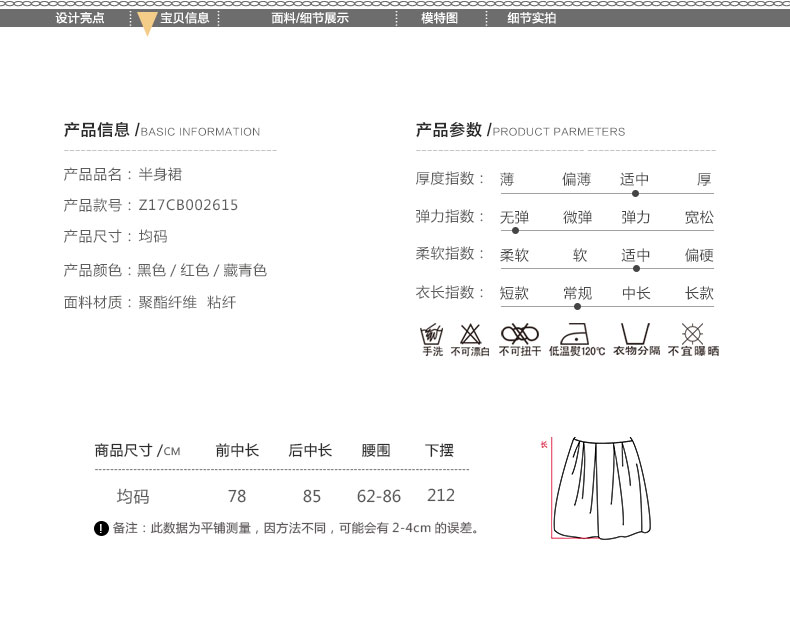Screen dimensions: 790x617
Task: Click the hem value 212
Action: pos(441,495)
